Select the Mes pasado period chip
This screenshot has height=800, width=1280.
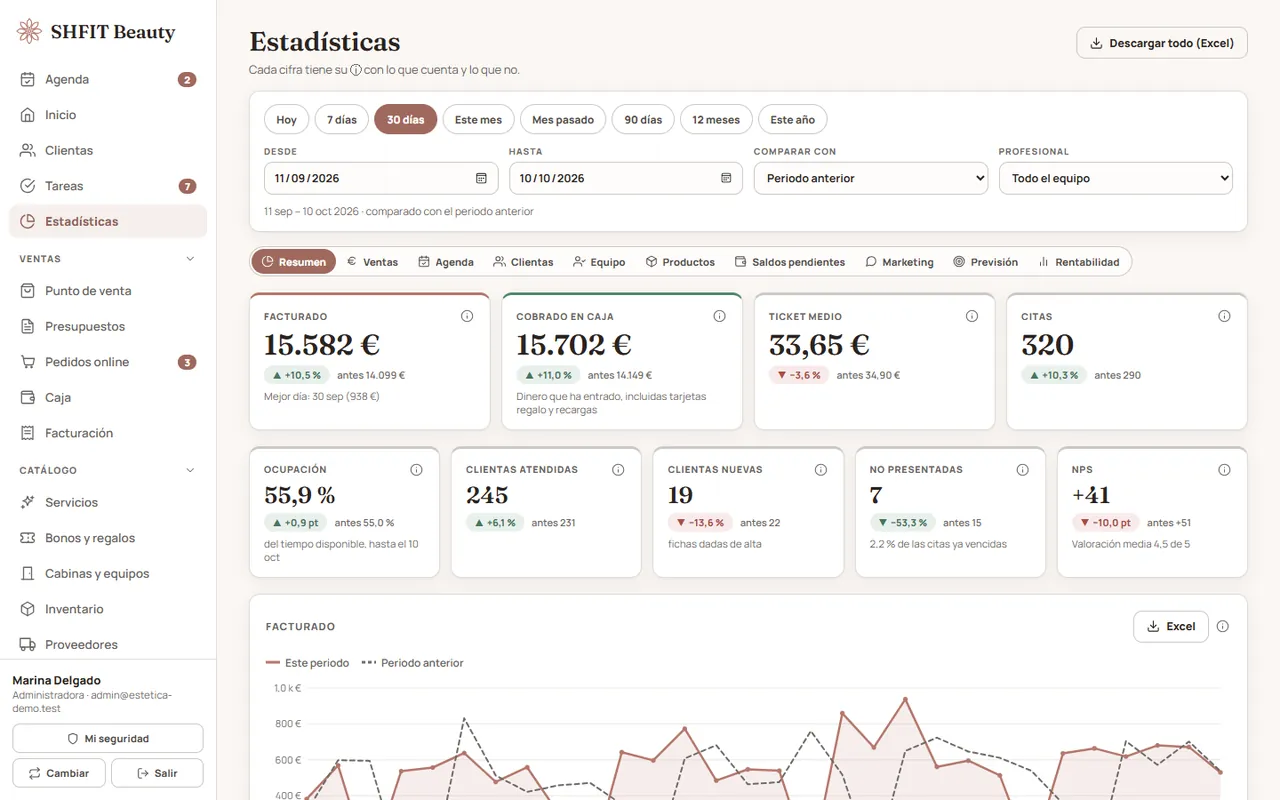tap(563, 119)
